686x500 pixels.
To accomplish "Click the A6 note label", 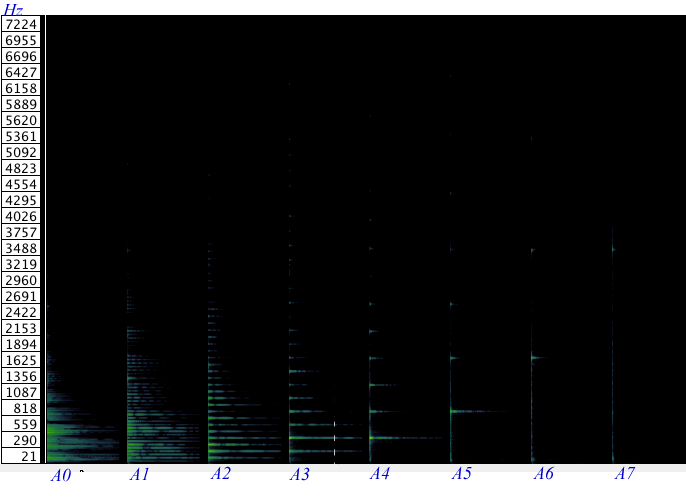I will pos(544,473).
